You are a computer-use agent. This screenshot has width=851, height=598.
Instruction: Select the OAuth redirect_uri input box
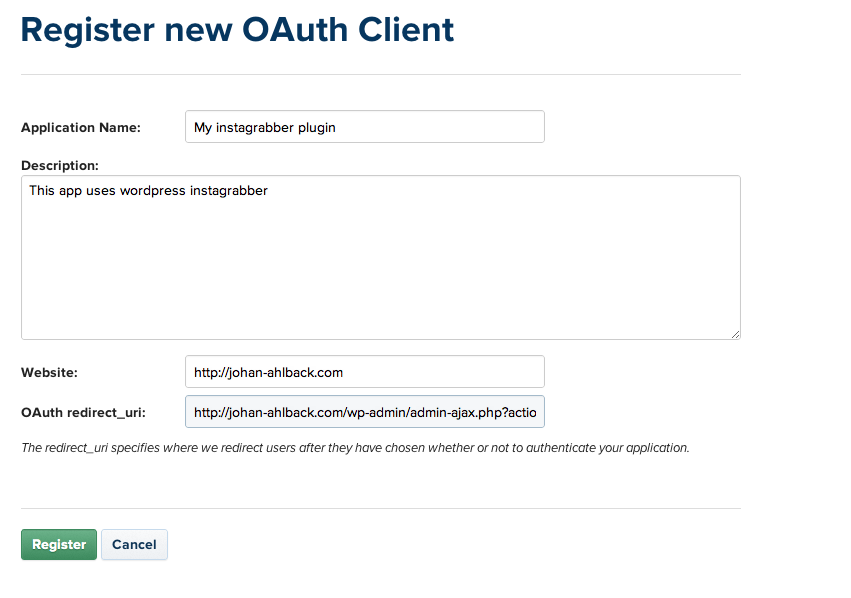point(365,412)
